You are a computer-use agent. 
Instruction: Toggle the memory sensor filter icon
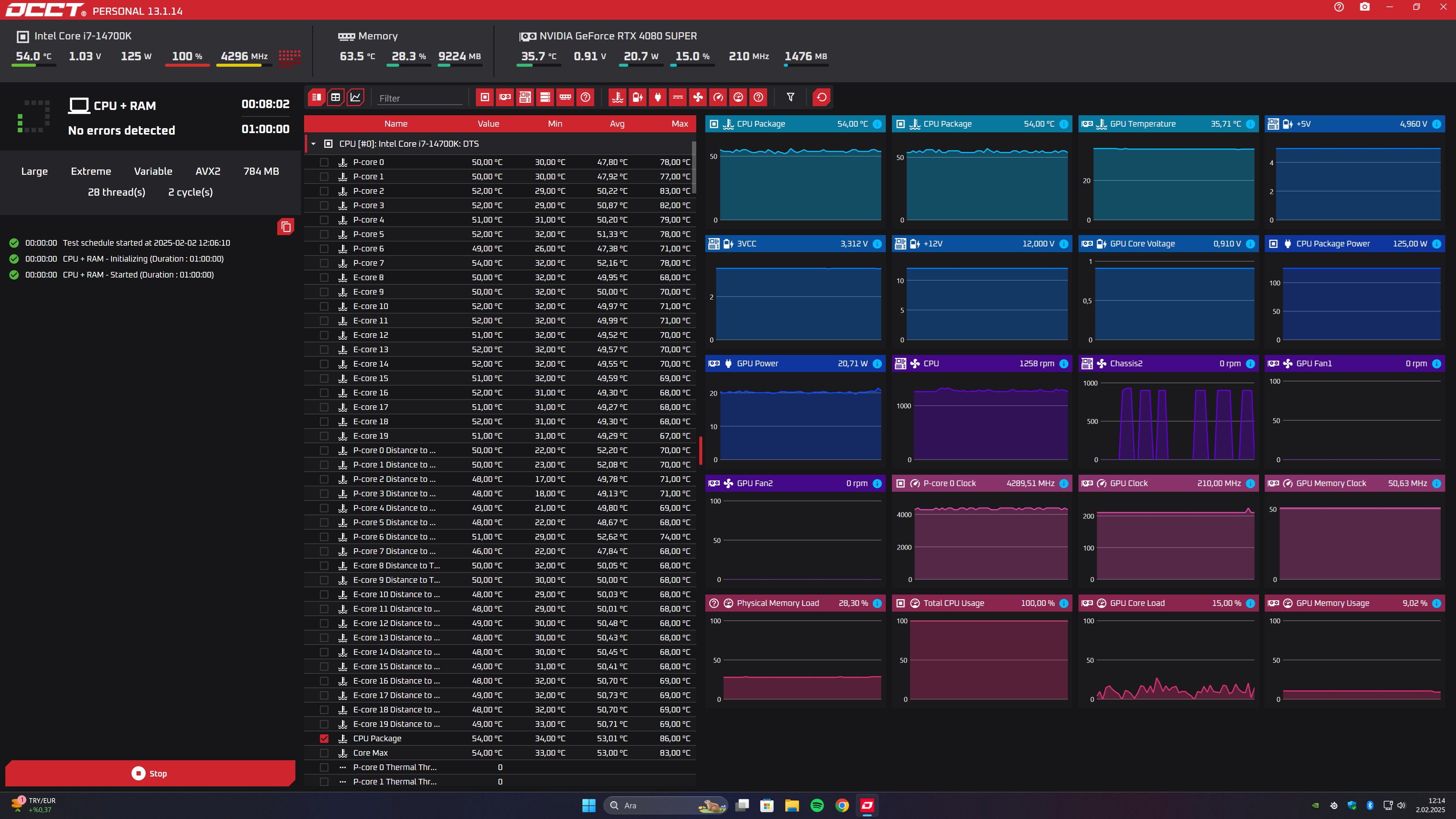click(565, 97)
